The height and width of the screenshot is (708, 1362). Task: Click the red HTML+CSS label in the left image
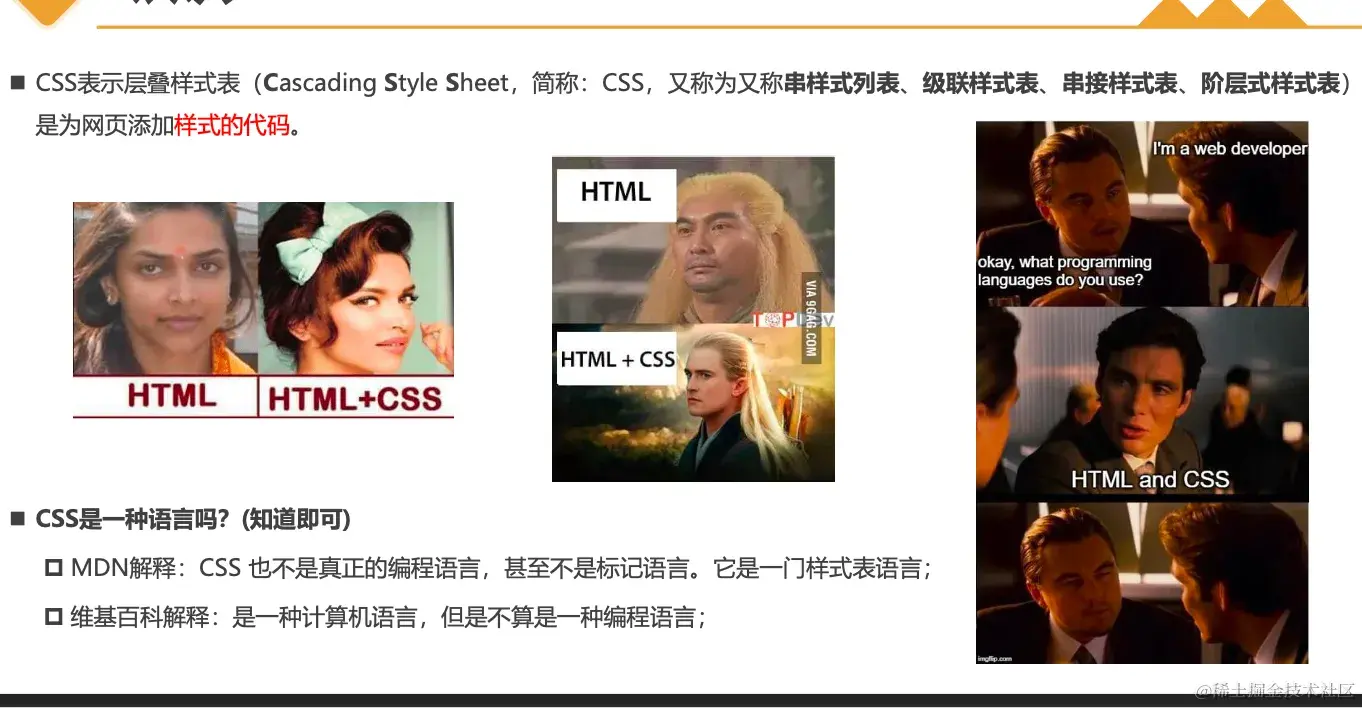coord(355,399)
